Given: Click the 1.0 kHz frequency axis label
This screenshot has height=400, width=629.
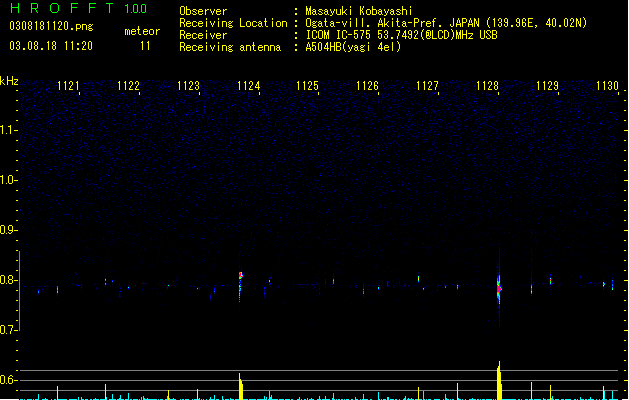Looking at the screenshot, I should (7, 180).
